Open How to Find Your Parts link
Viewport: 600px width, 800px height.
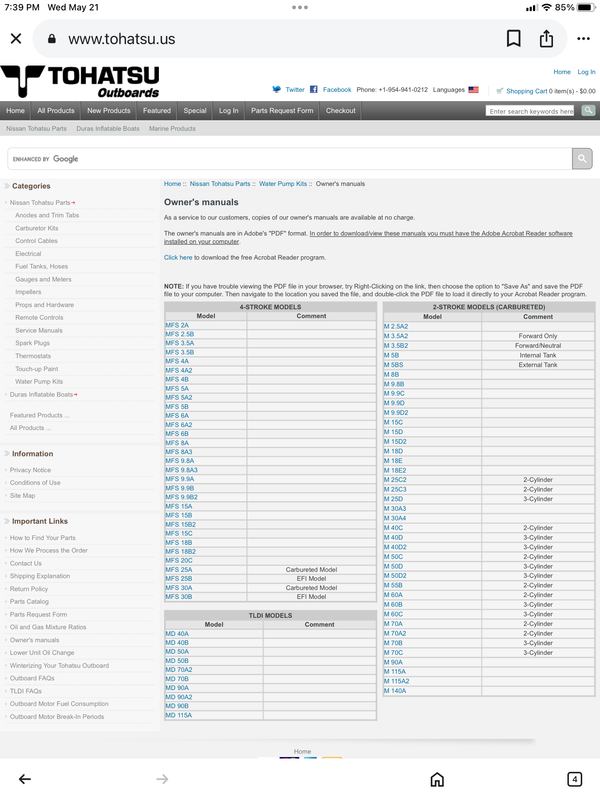coord(42,538)
